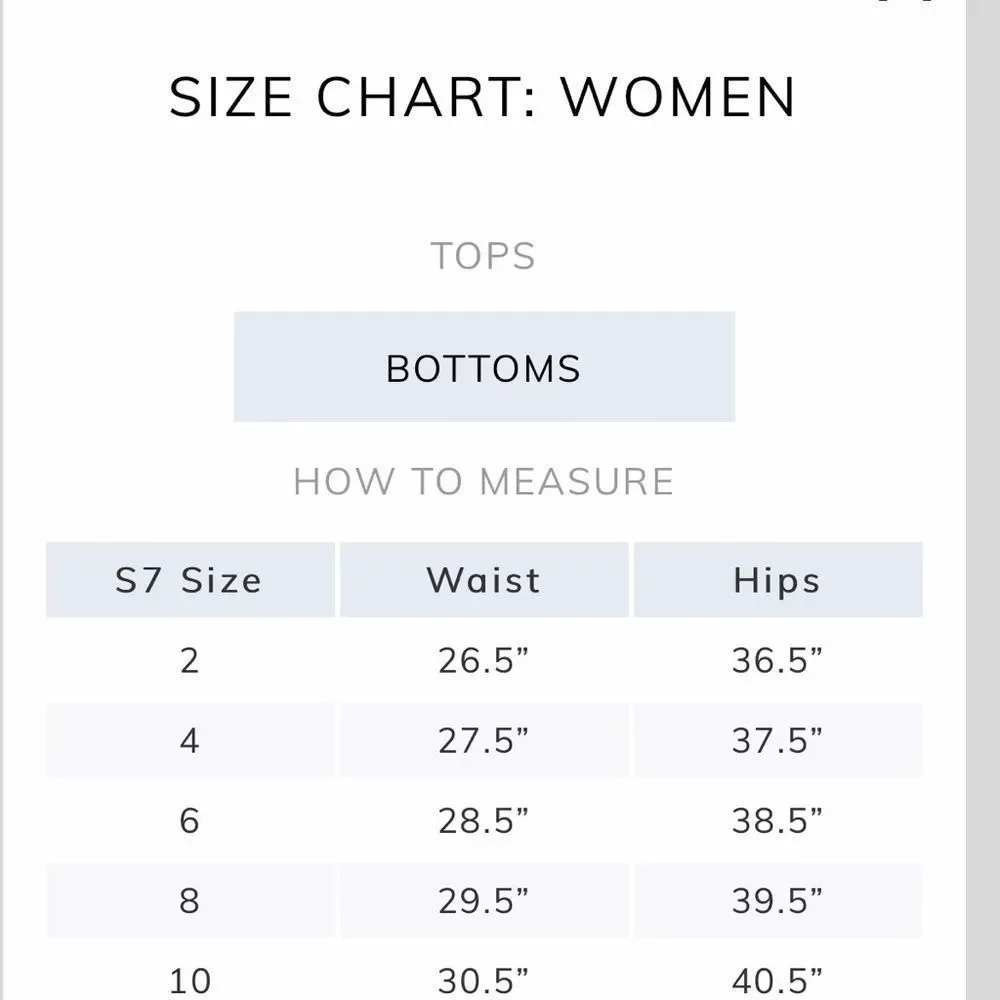1000x1000 pixels.
Task: Click the 29.5" waist cell
Action: pyautogui.click(x=484, y=901)
